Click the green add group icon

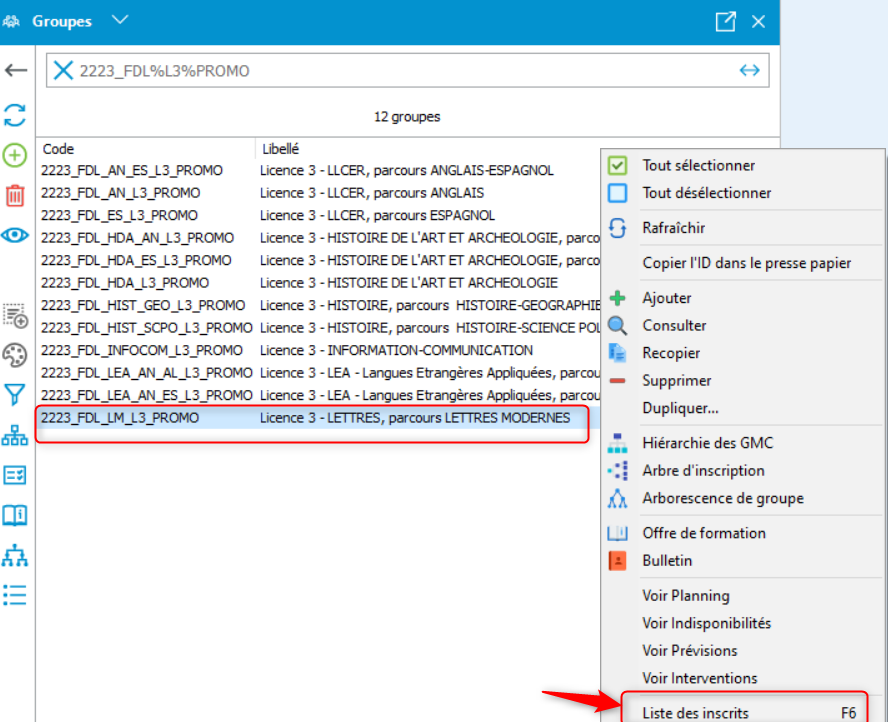tap(15, 155)
